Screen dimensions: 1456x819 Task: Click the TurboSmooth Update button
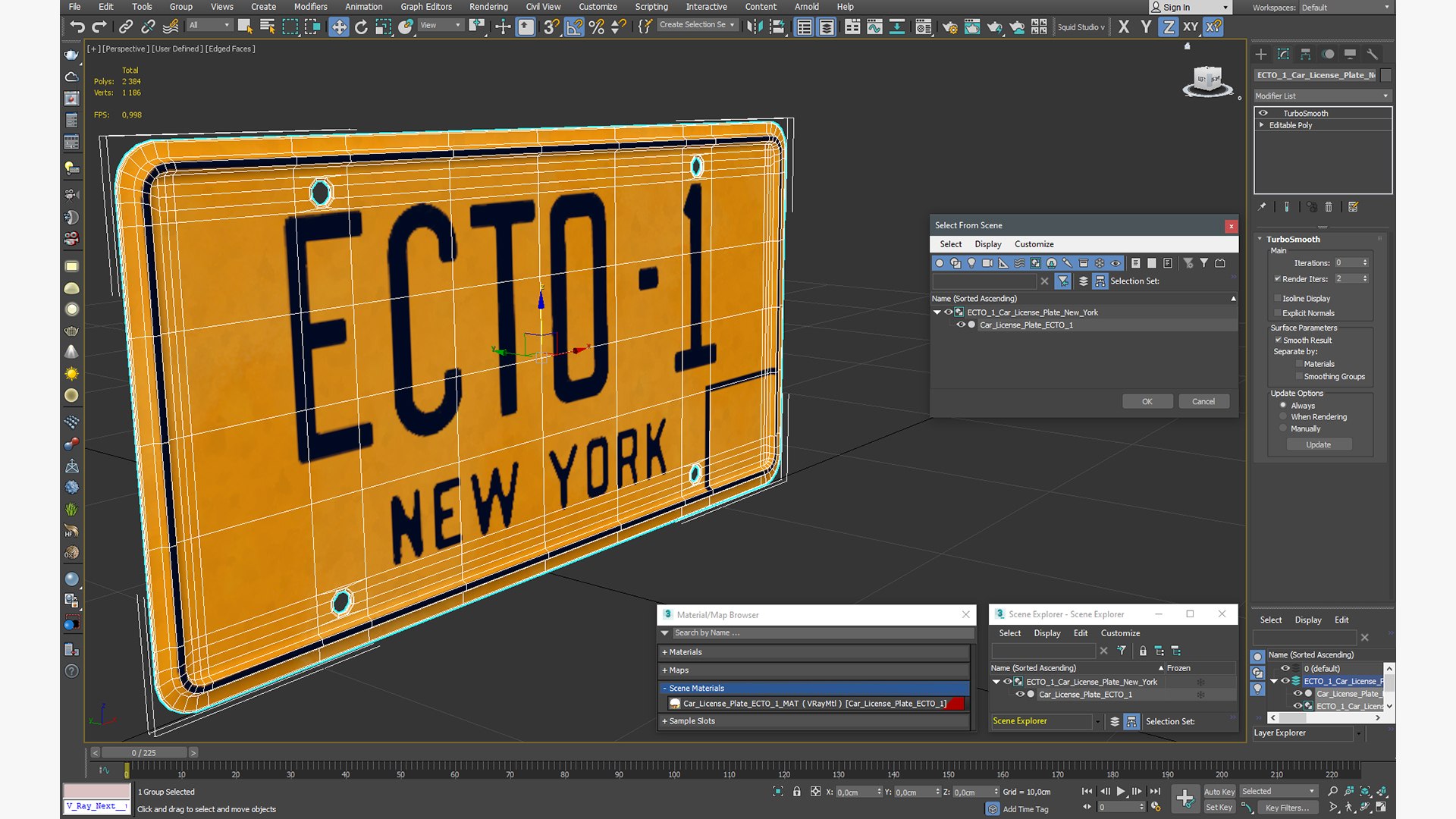1318,445
